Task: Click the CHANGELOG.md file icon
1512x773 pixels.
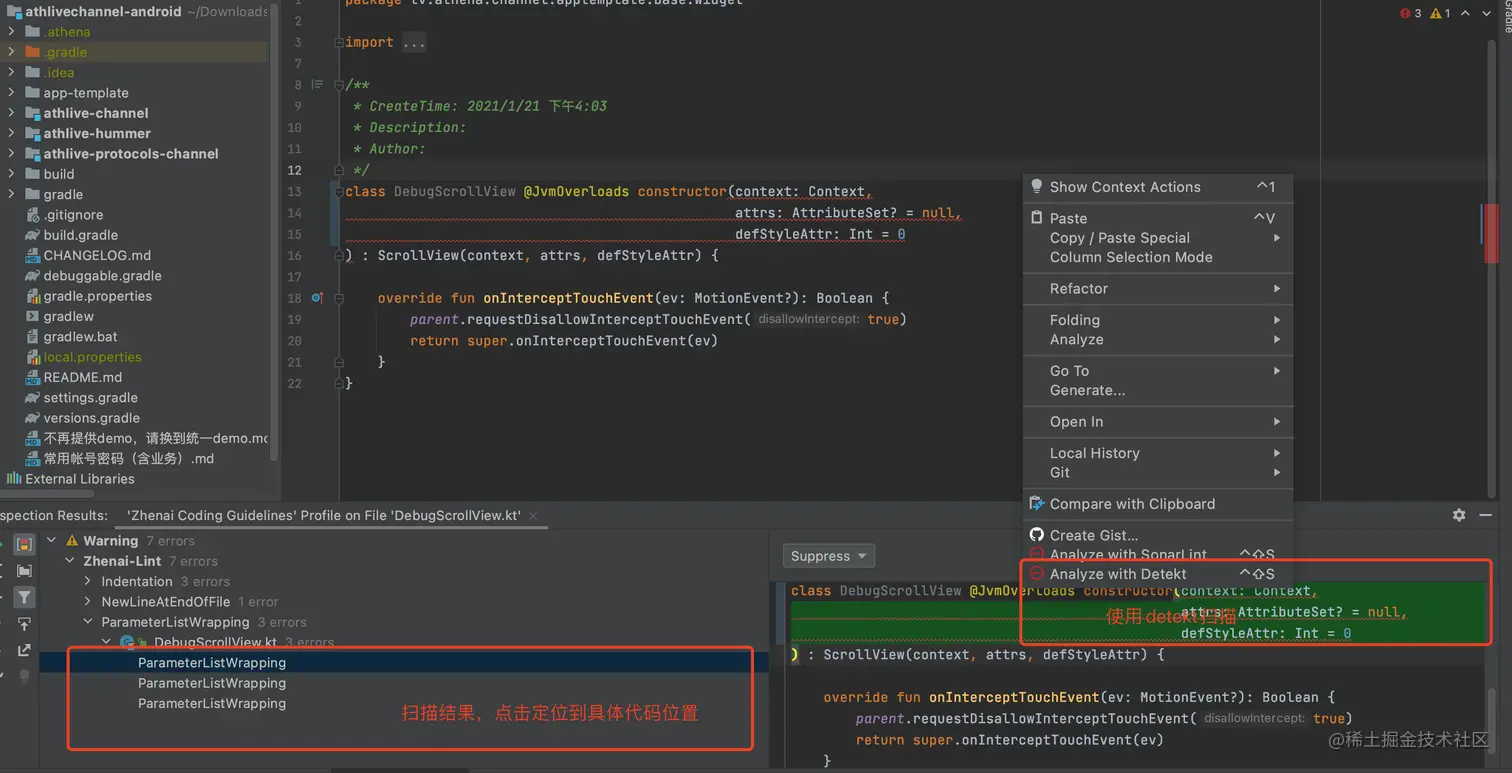Action: (32, 255)
